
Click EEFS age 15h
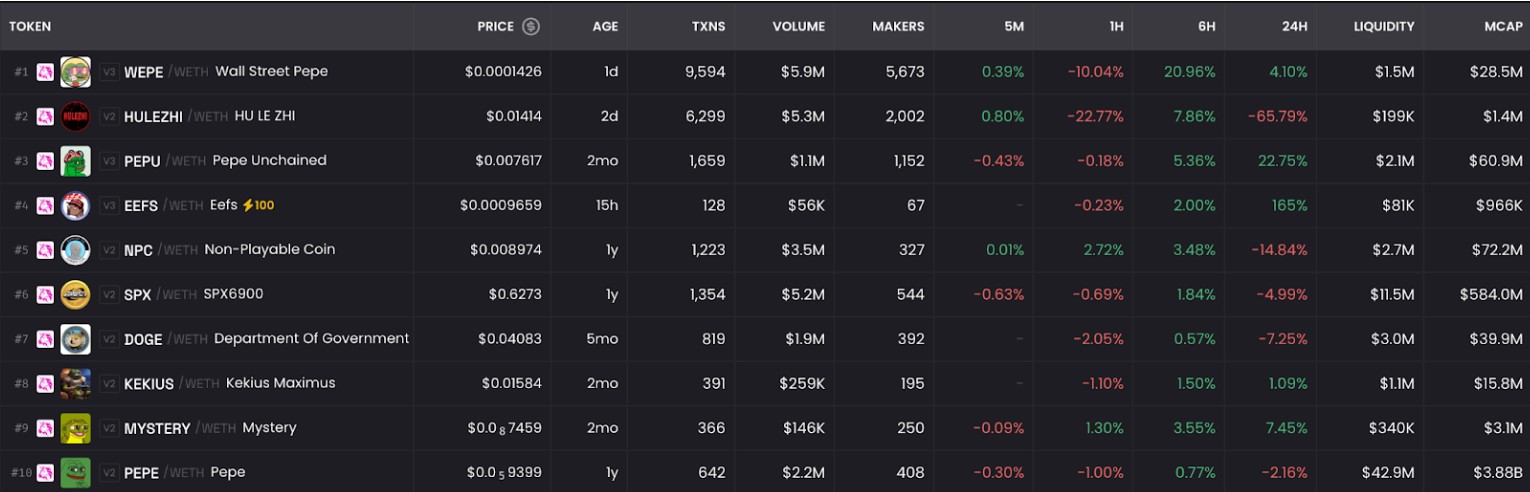[606, 205]
